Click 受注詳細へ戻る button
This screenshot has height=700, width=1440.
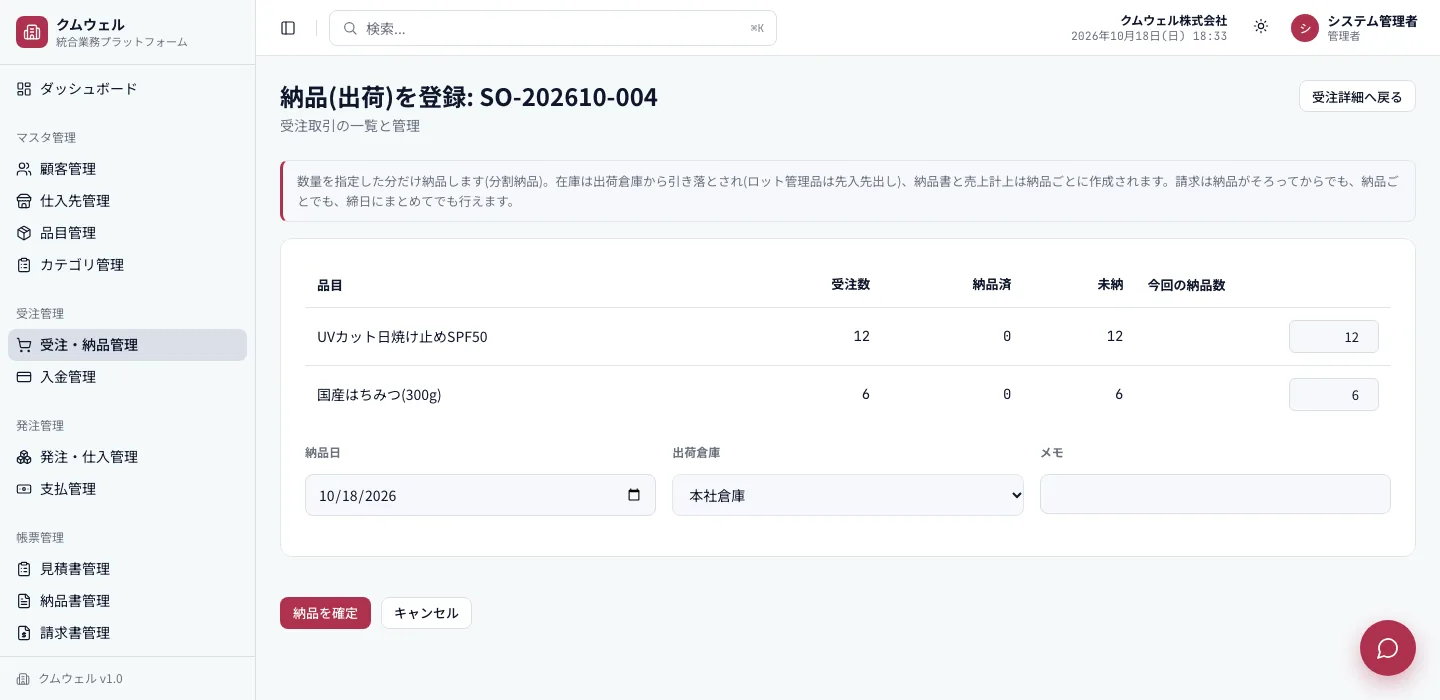tap(1357, 96)
